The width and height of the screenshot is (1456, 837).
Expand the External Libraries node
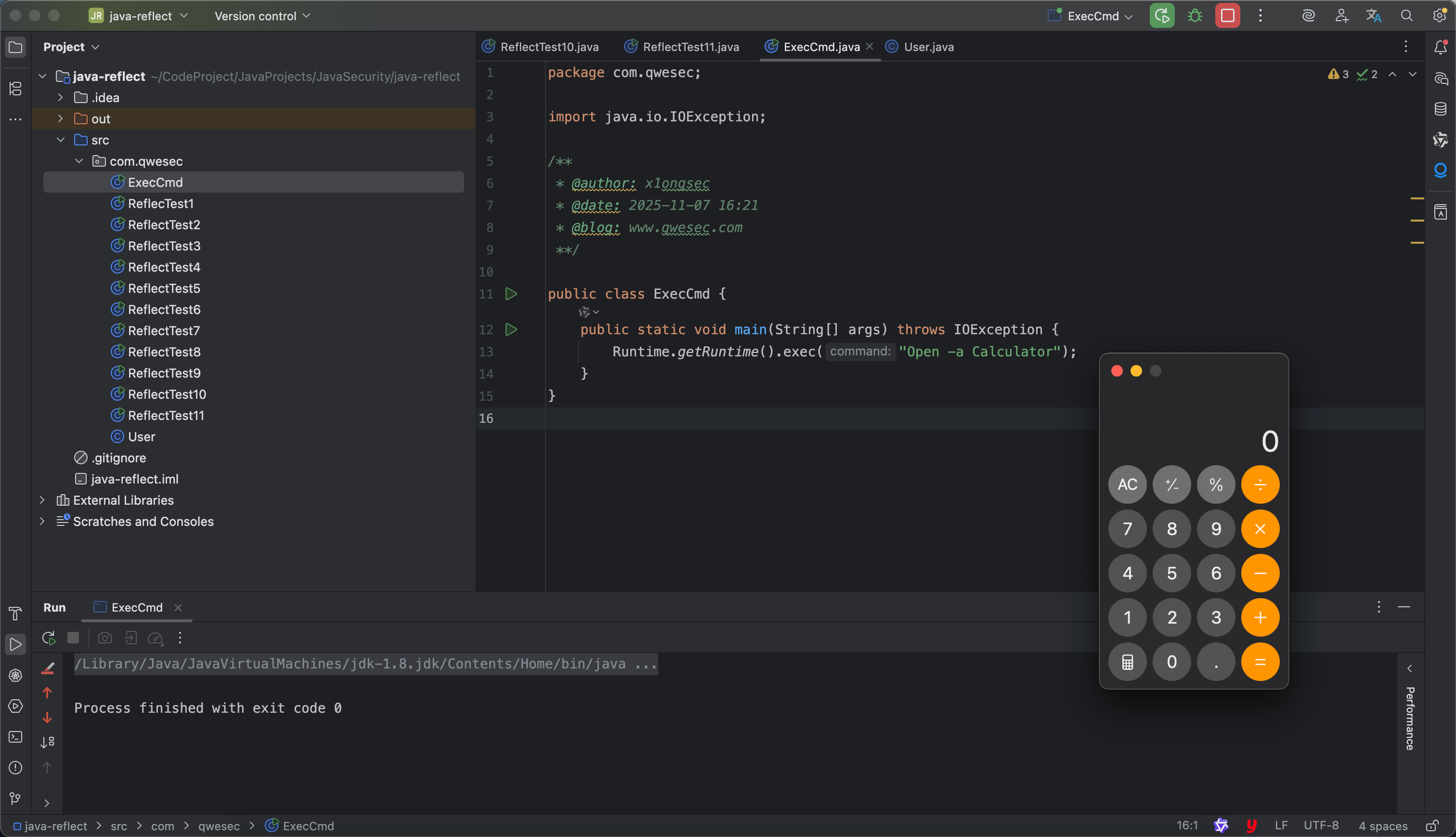point(42,500)
